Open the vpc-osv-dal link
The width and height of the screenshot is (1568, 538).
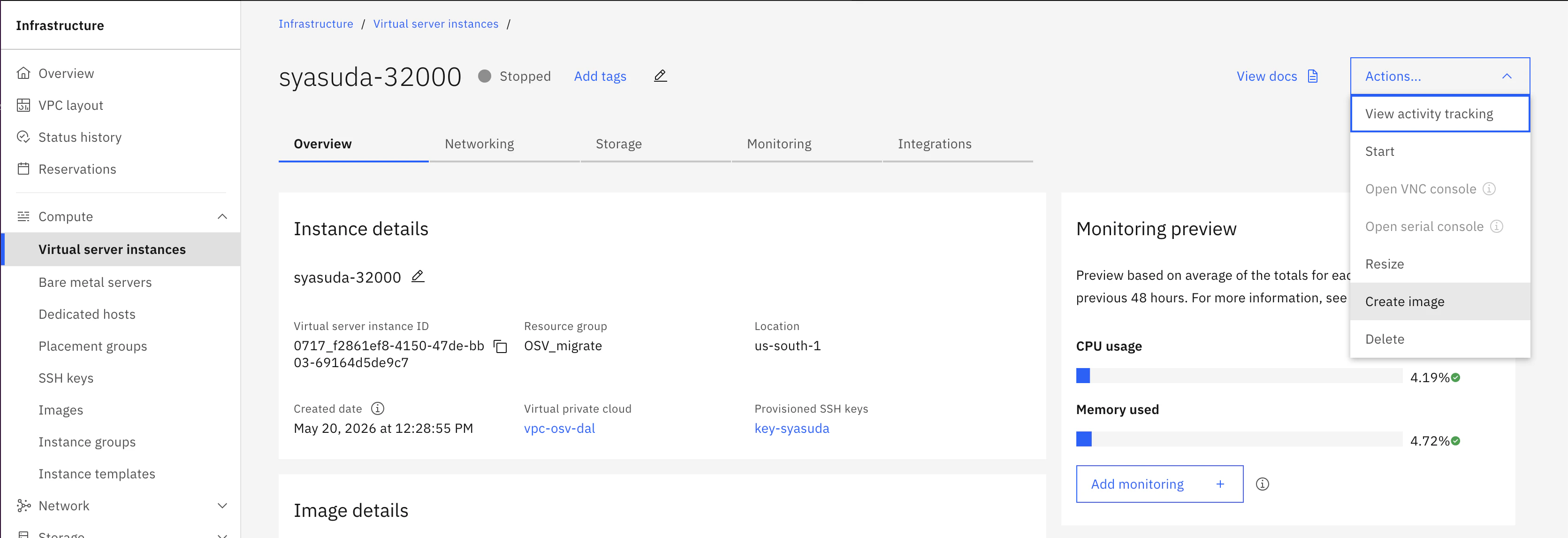point(559,428)
